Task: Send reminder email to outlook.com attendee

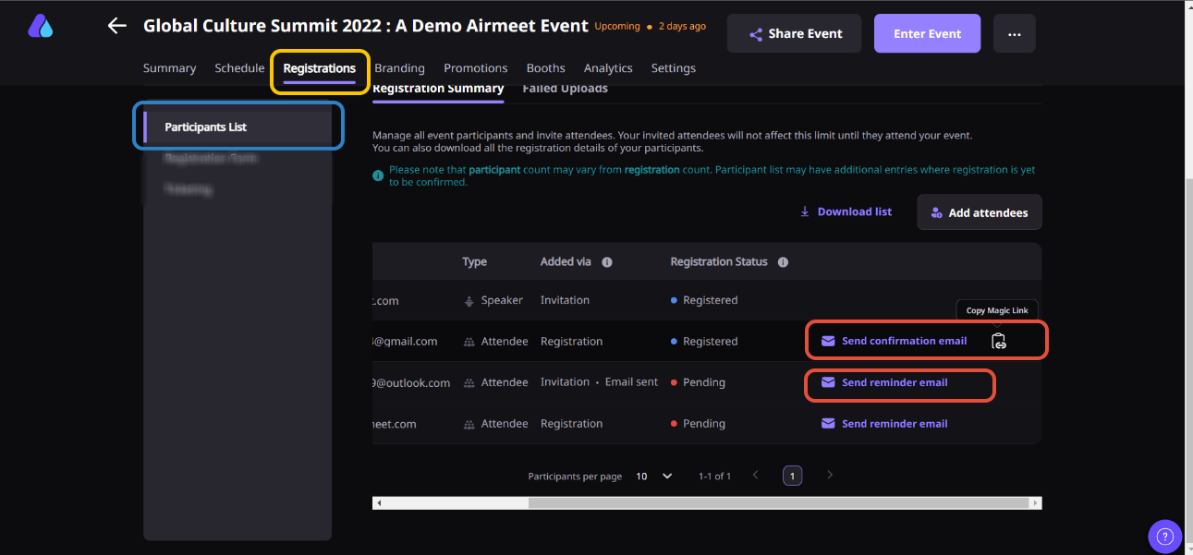Action: [884, 382]
